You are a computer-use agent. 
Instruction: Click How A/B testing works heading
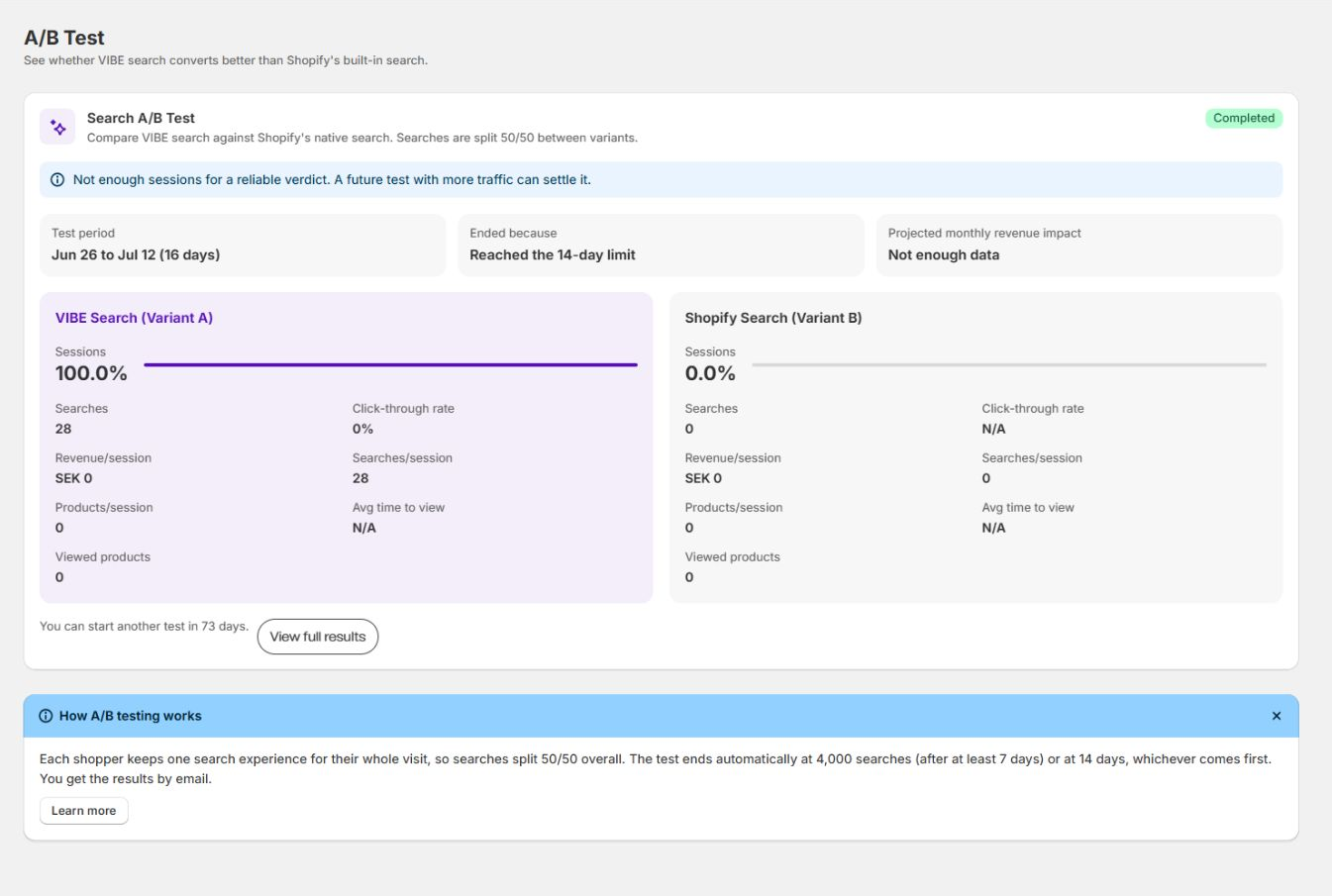(130, 716)
